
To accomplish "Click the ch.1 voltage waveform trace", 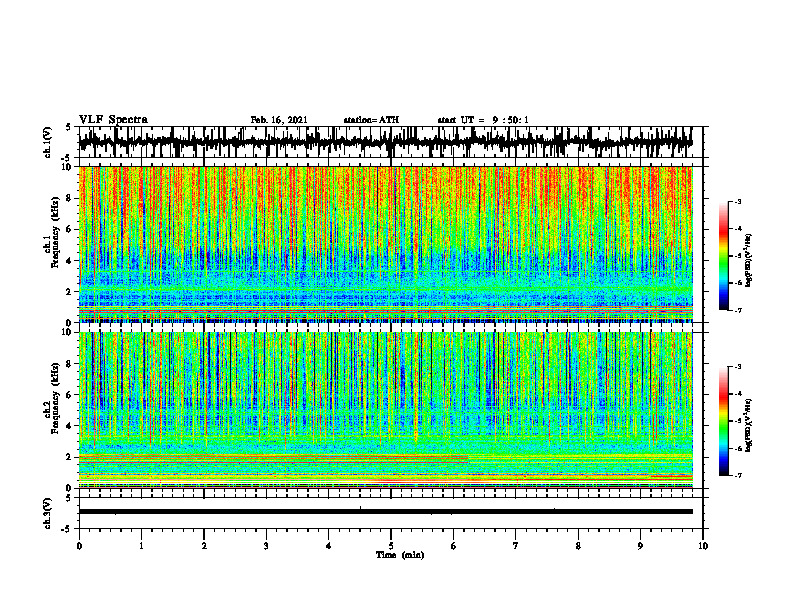I will (x=385, y=142).
